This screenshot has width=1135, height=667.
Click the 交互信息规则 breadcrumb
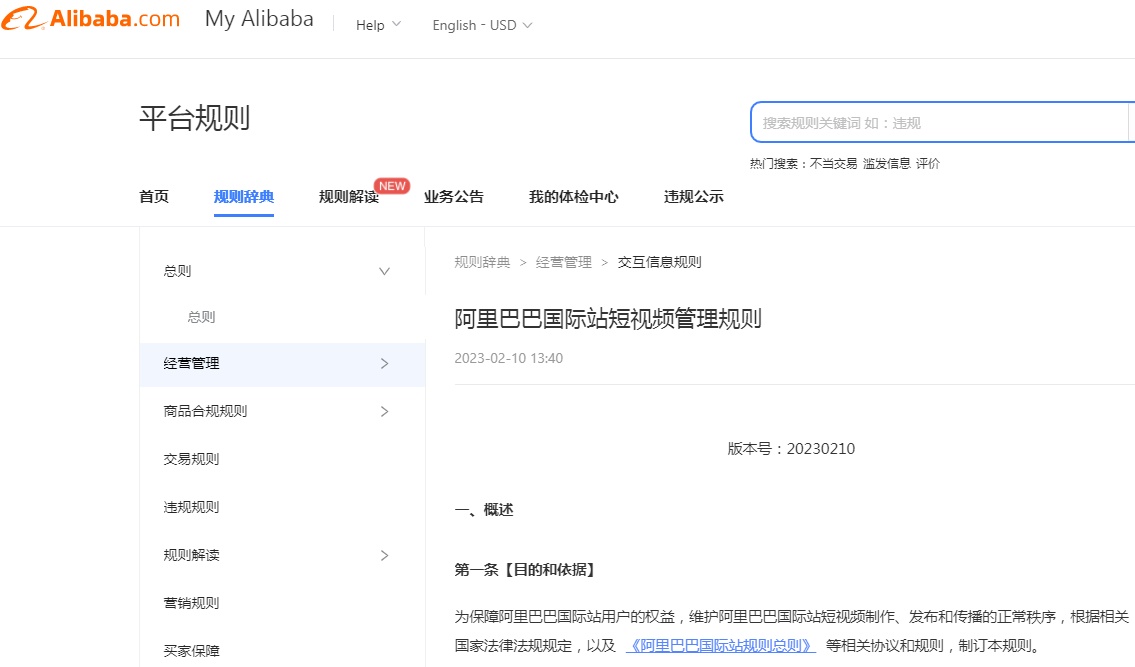(x=659, y=262)
